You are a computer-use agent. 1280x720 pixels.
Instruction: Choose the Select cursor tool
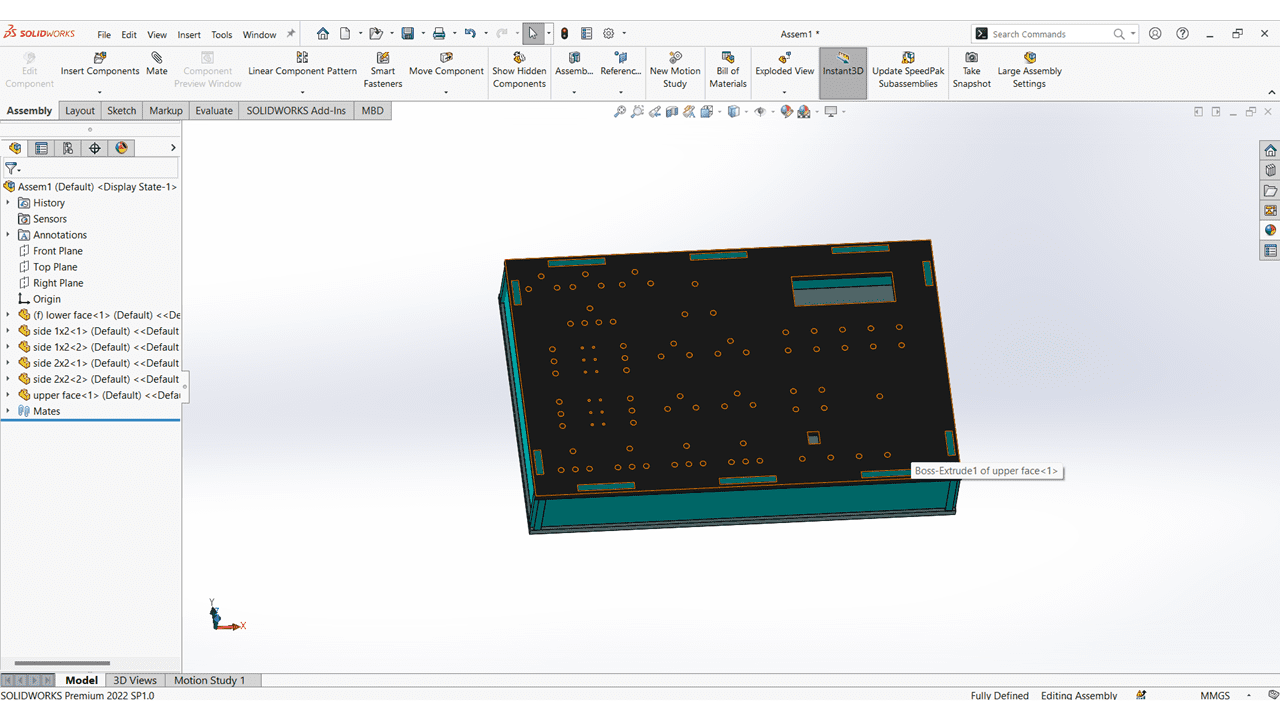click(x=533, y=33)
